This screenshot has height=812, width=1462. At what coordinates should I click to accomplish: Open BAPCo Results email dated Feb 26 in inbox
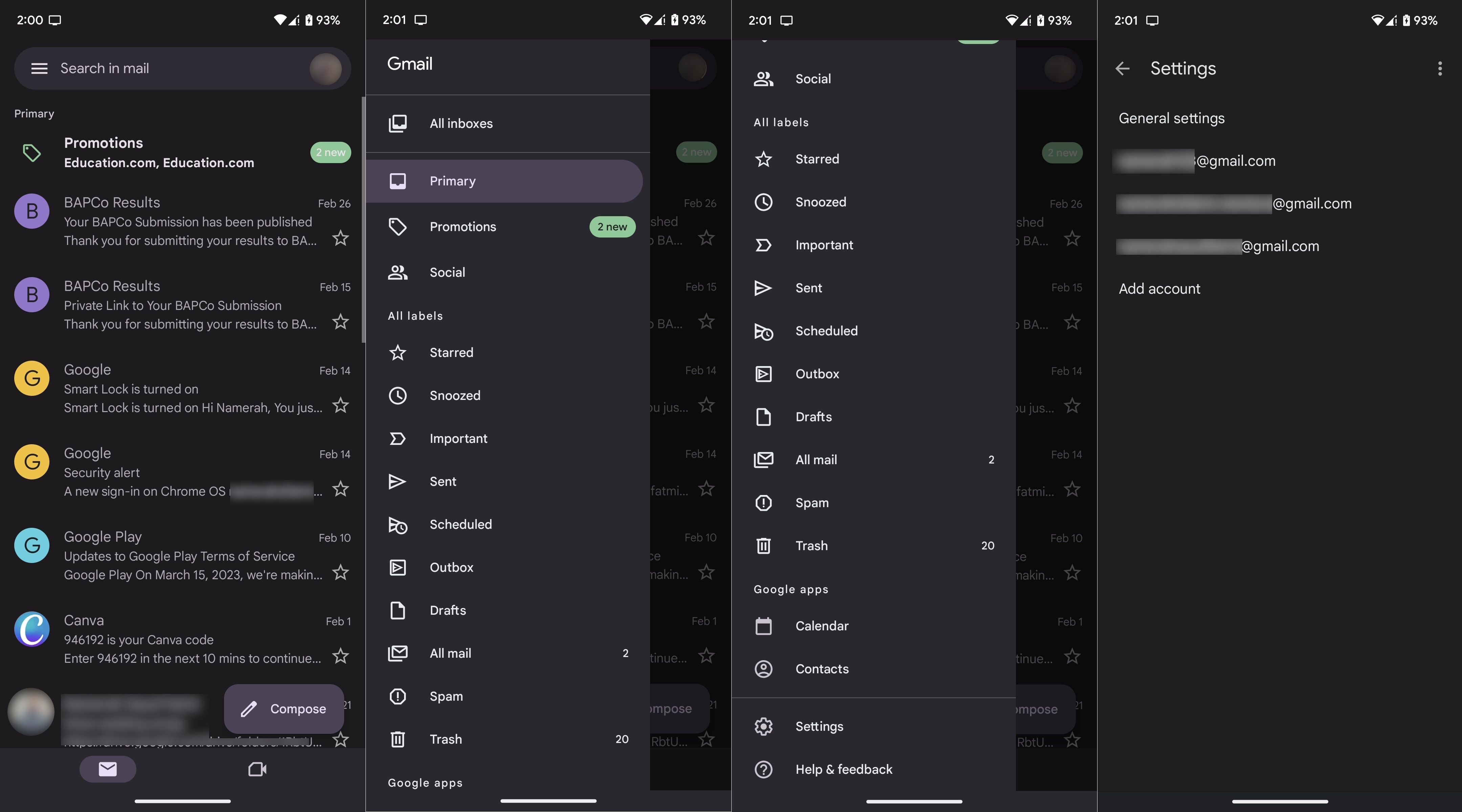pos(183,221)
